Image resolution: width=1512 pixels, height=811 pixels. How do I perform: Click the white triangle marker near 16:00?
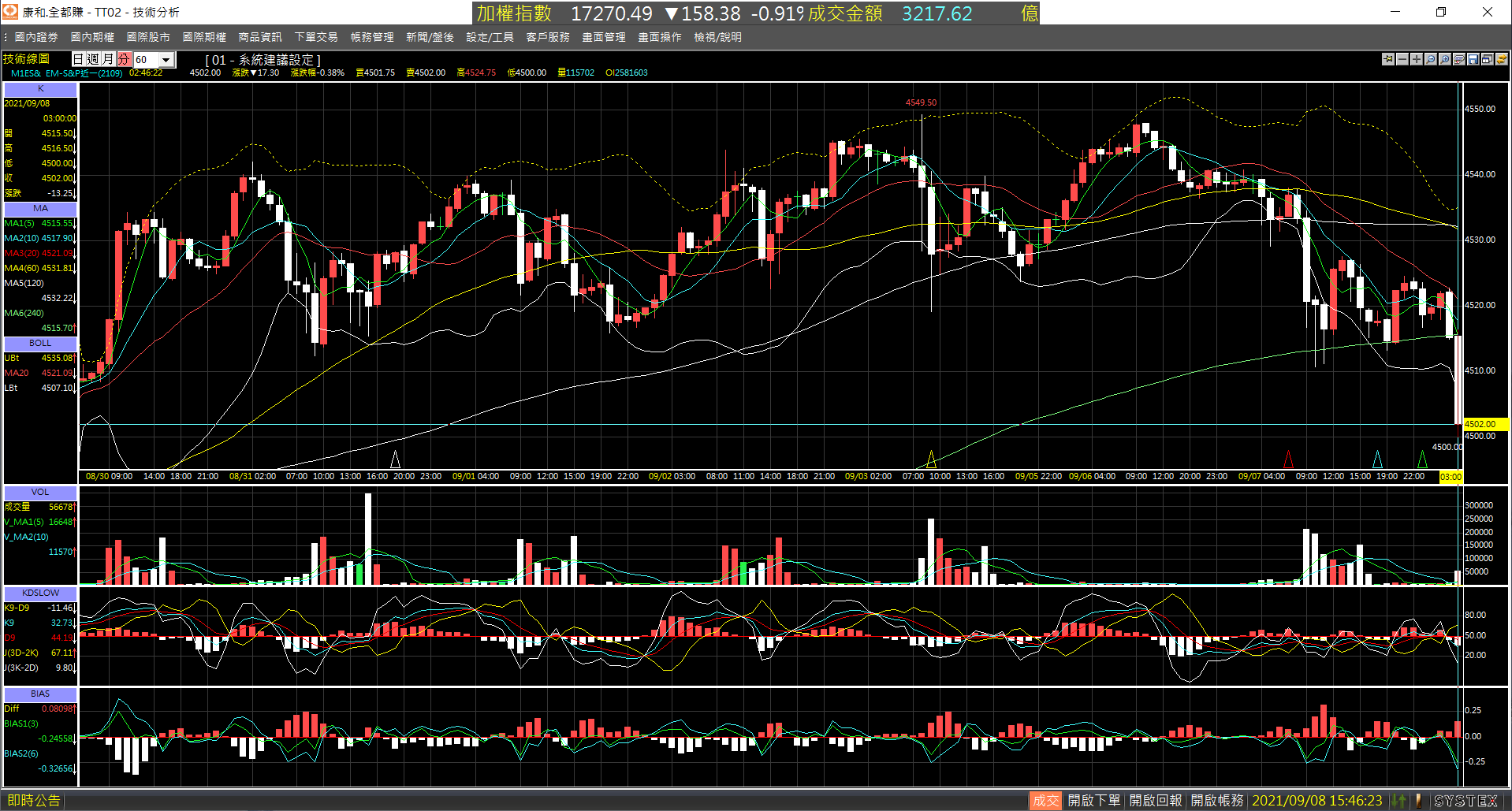[x=395, y=459]
